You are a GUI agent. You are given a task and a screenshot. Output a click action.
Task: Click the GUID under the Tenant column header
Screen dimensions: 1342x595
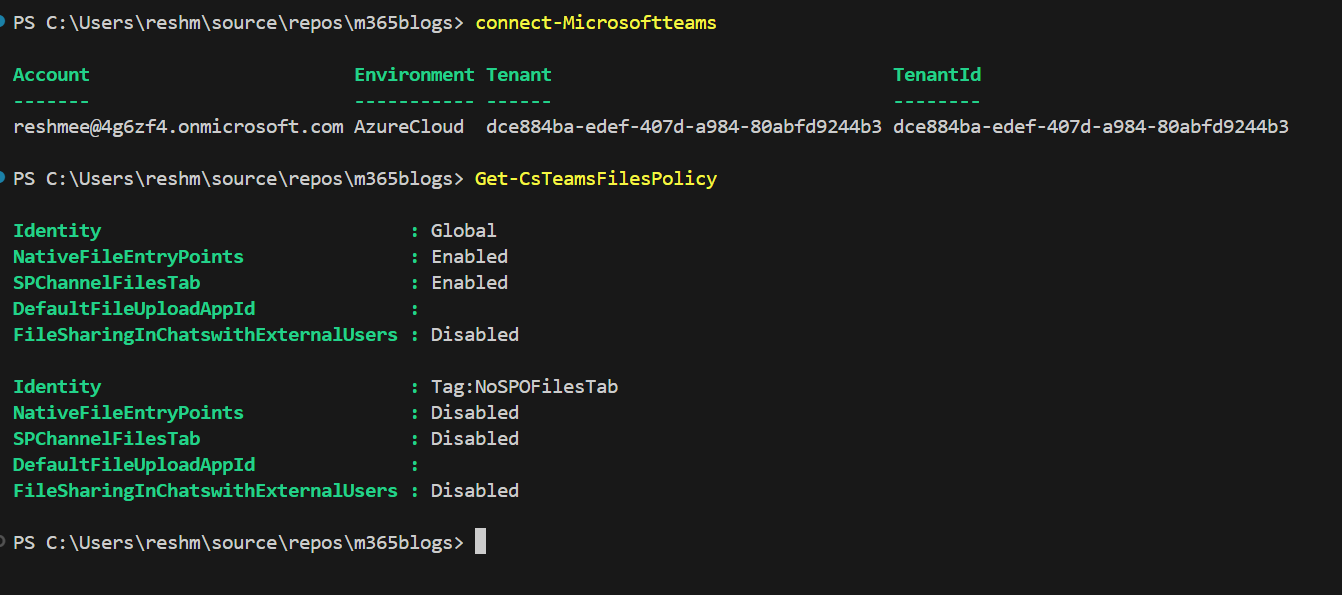[x=684, y=127]
